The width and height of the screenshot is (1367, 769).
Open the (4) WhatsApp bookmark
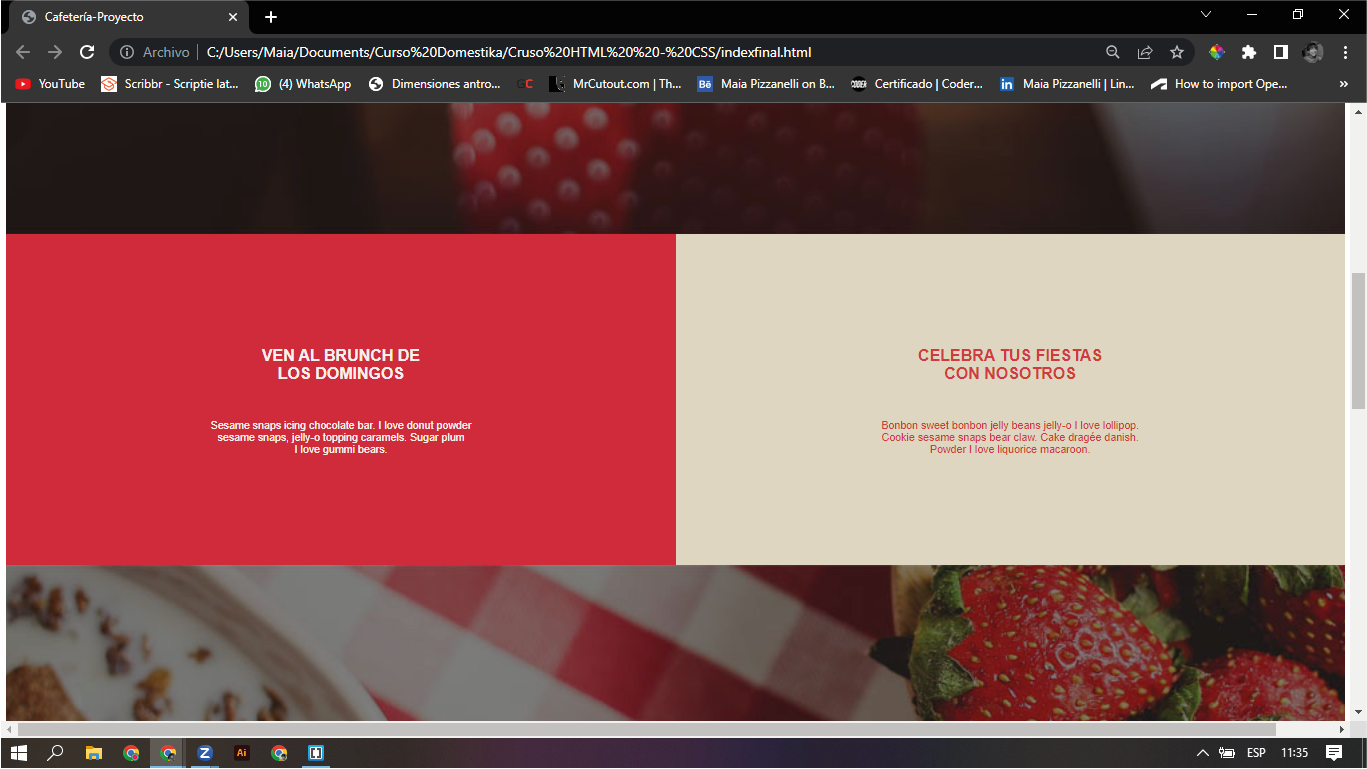[303, 84]
